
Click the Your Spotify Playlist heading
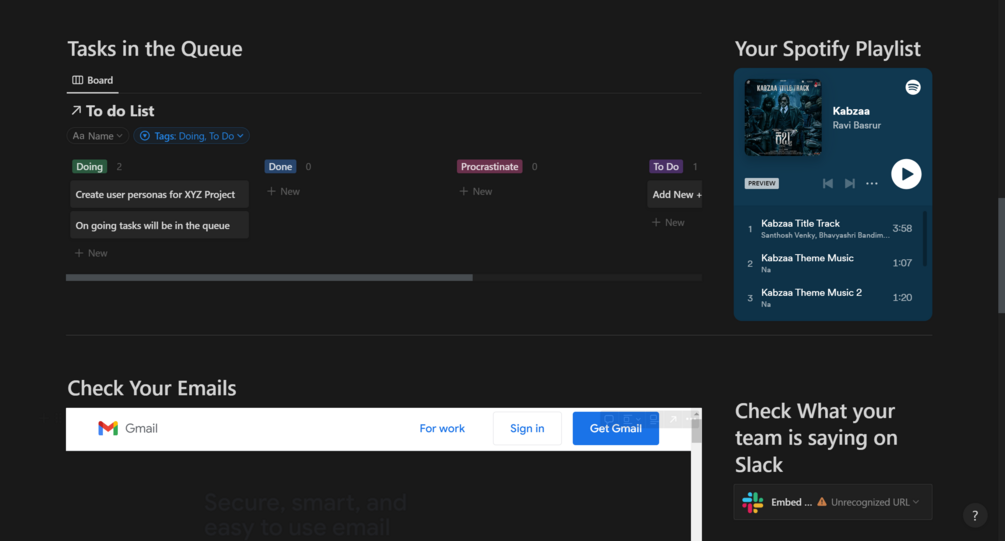pos(827,49)
